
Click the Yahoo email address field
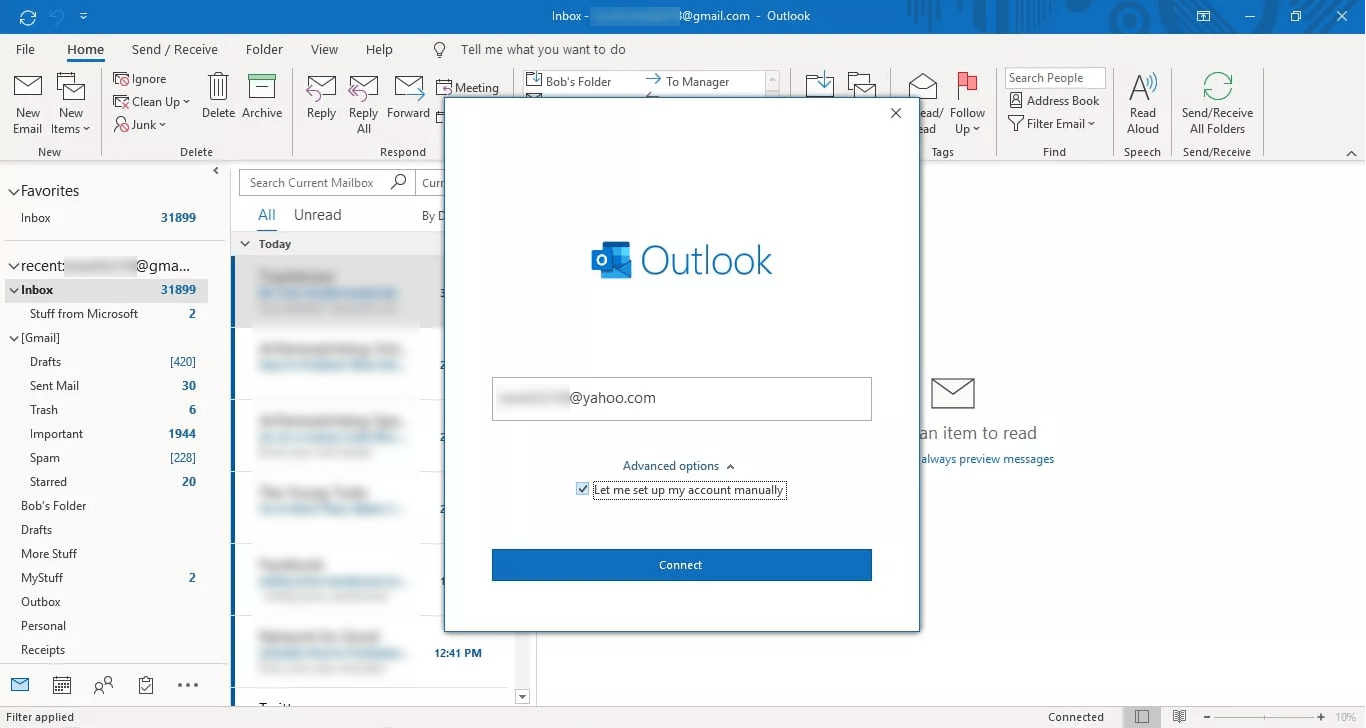click(681, 398)
